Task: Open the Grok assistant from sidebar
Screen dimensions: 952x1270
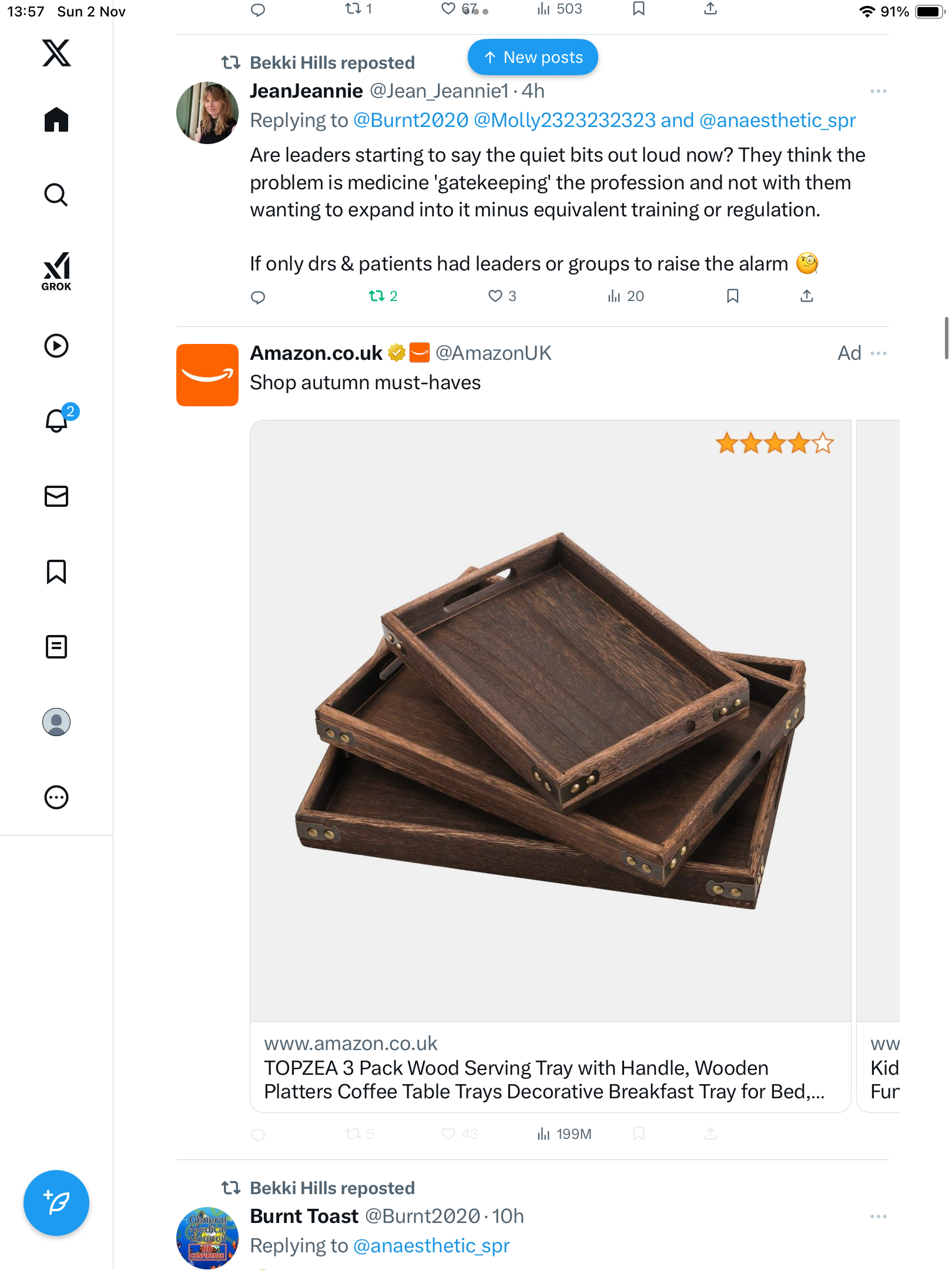Action: point(56,271)
